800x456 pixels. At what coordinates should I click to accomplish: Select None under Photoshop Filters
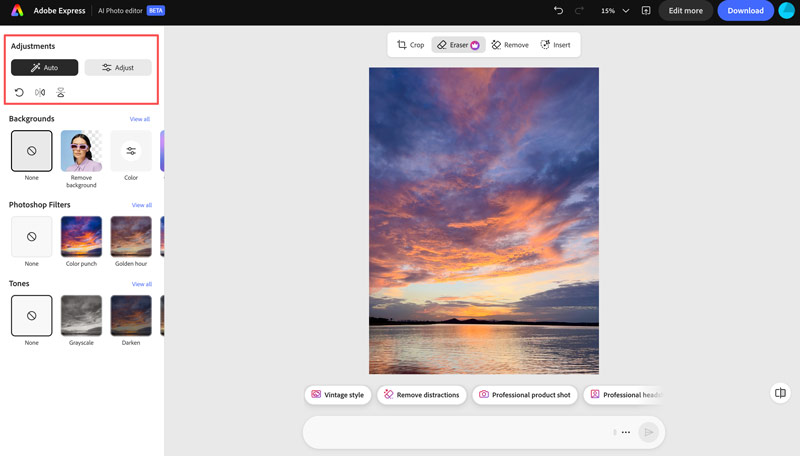click(32, 237)
